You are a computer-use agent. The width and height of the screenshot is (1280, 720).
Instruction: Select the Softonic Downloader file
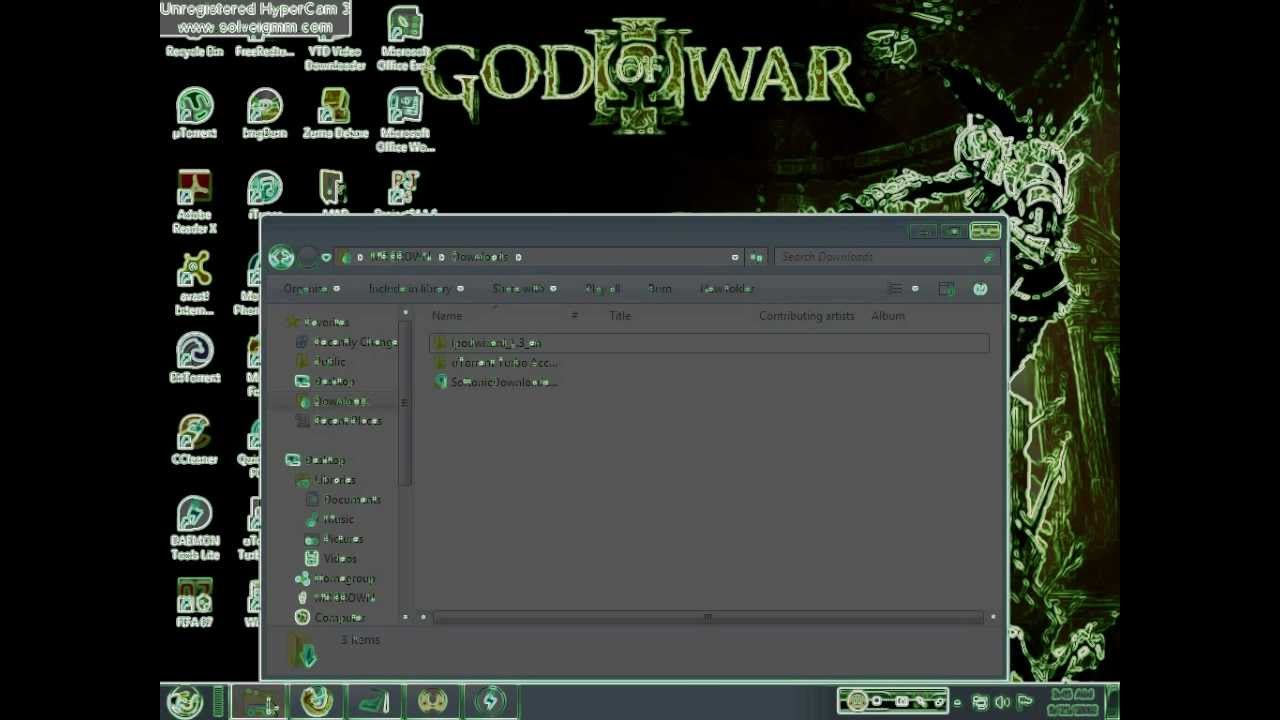click(496, 382)
